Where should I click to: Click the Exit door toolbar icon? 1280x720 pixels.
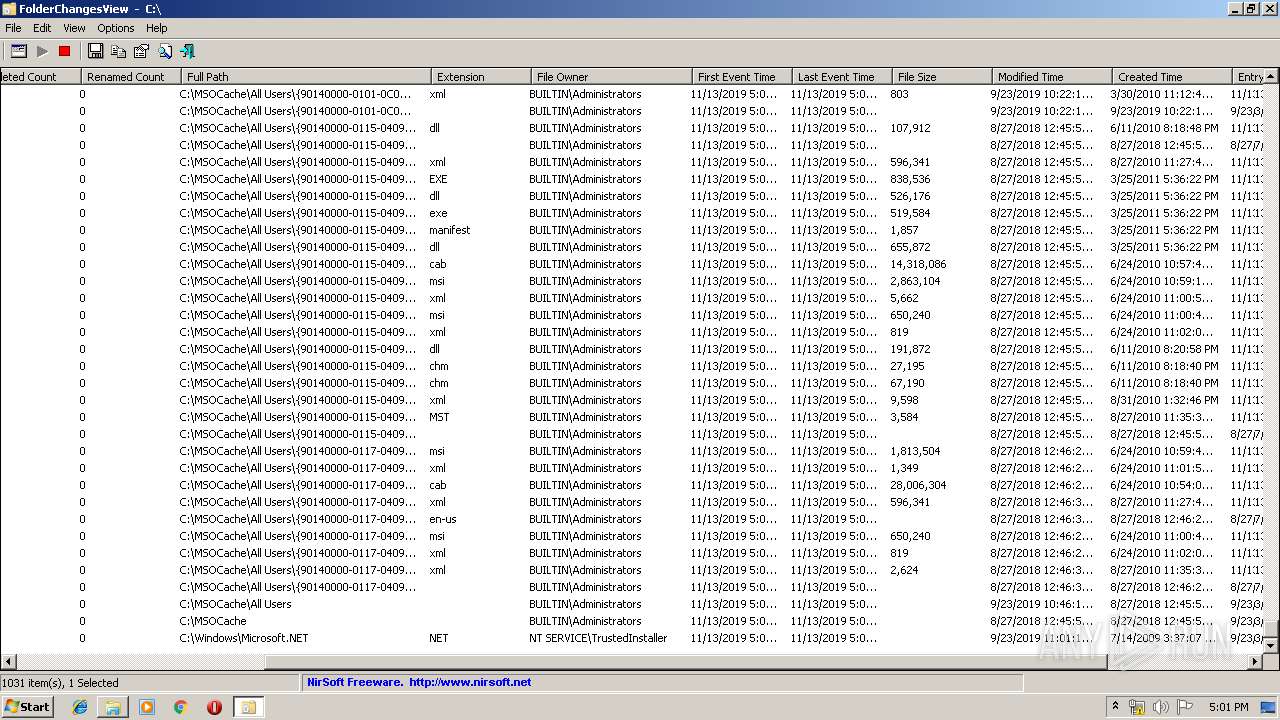point(187,51)
